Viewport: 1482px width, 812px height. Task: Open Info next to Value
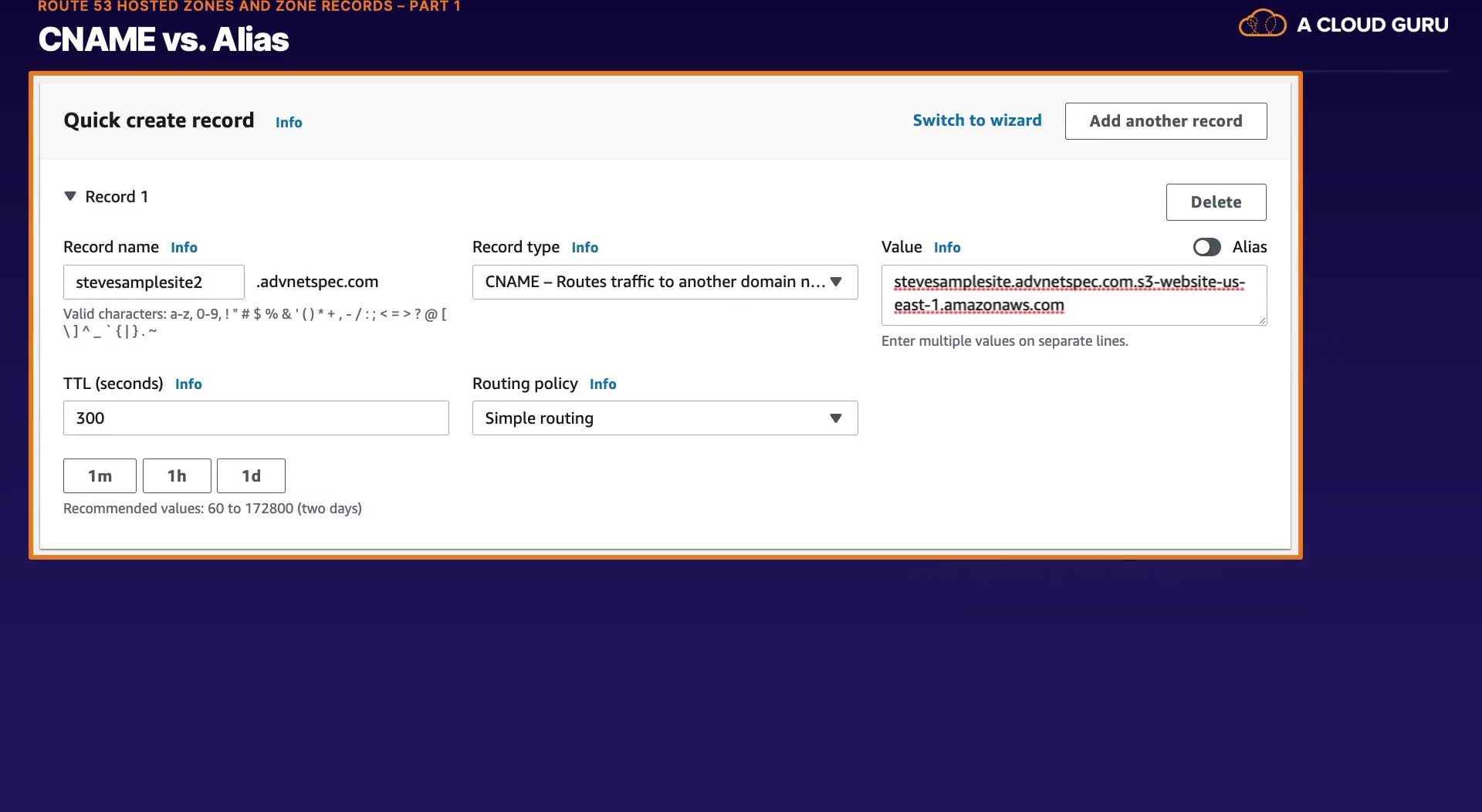(x=947, y=247)
